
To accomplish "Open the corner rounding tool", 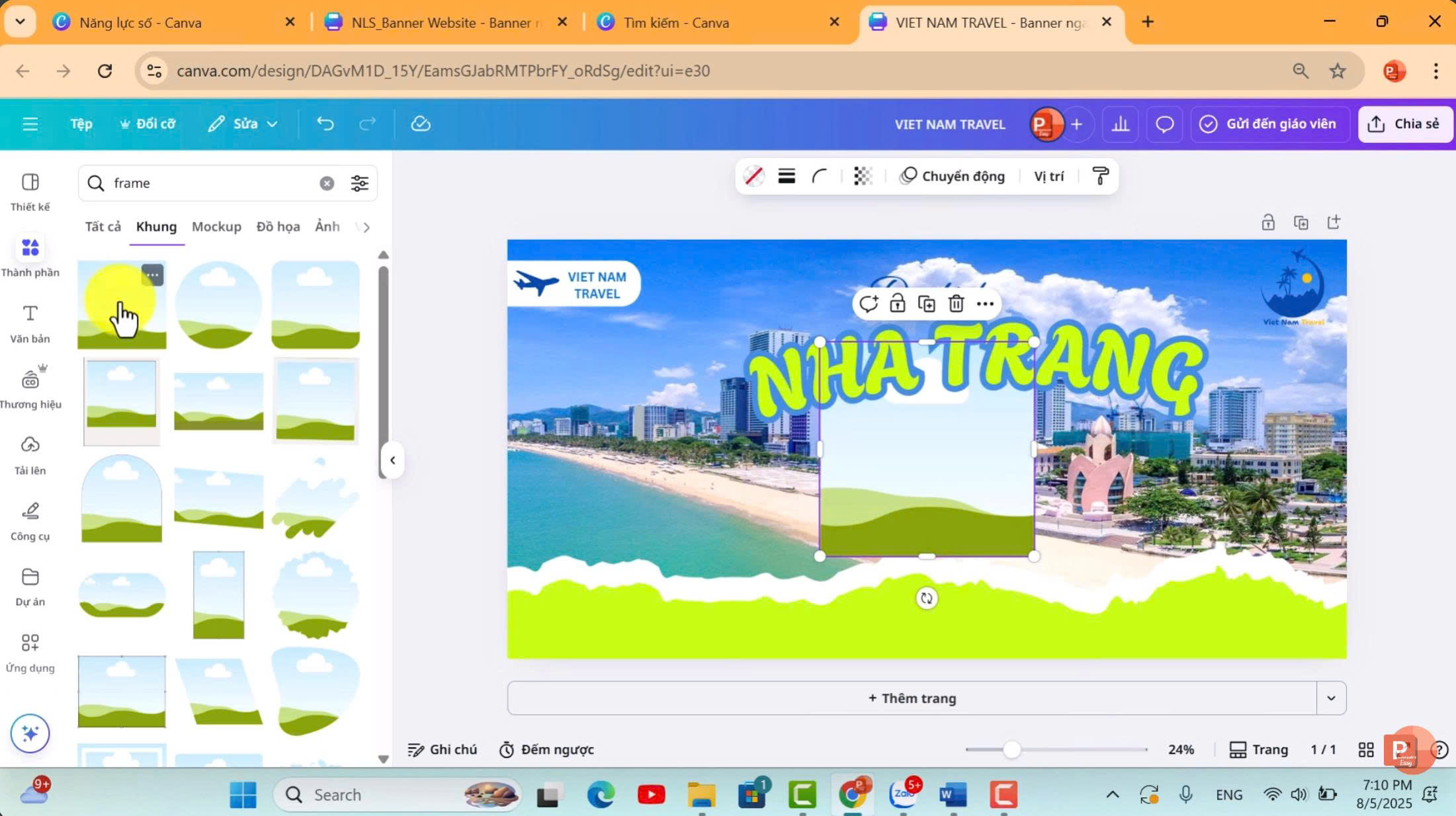I will coord(819,176).
